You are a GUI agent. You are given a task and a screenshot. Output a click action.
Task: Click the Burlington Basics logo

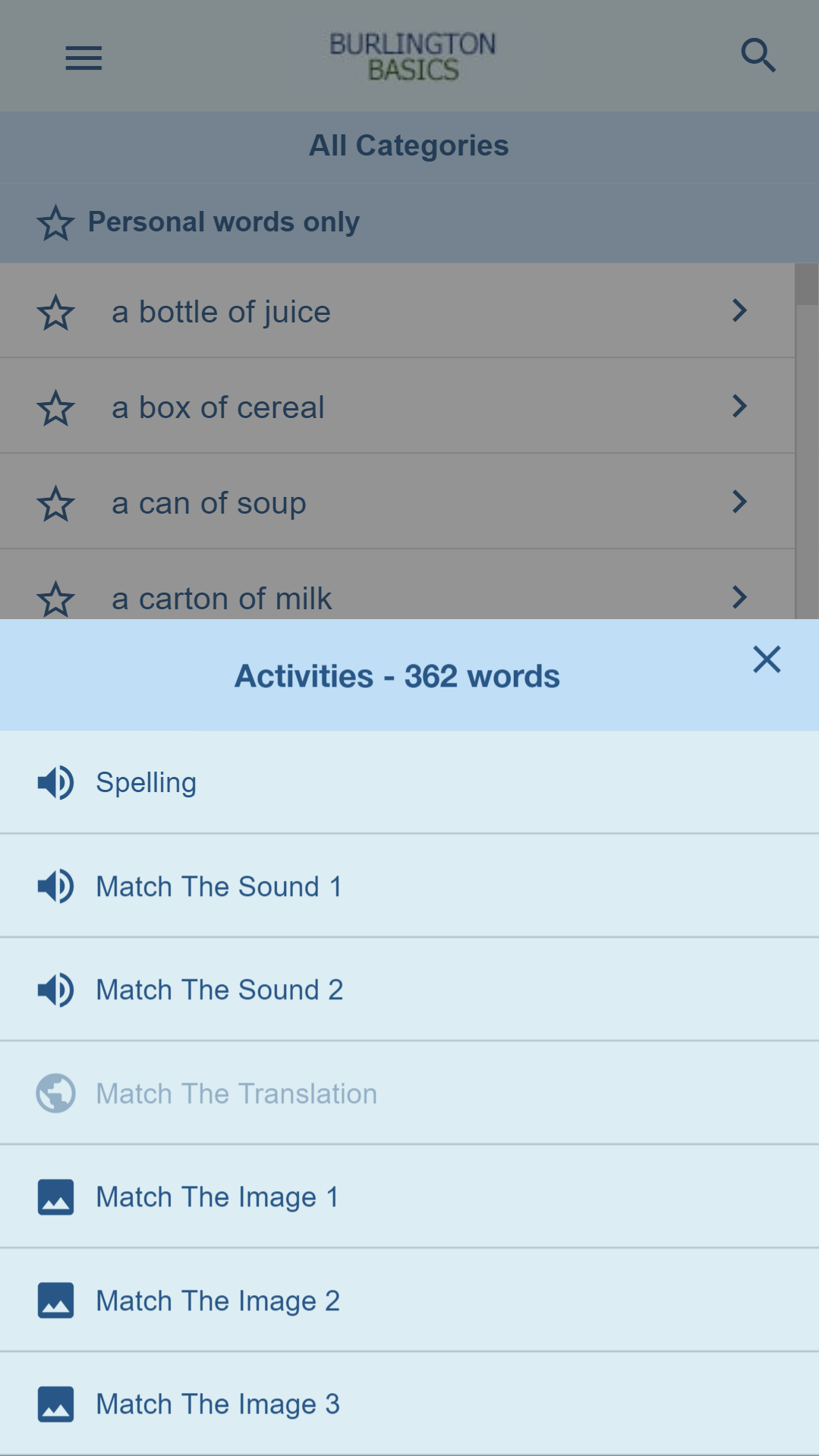pos(412,56)
